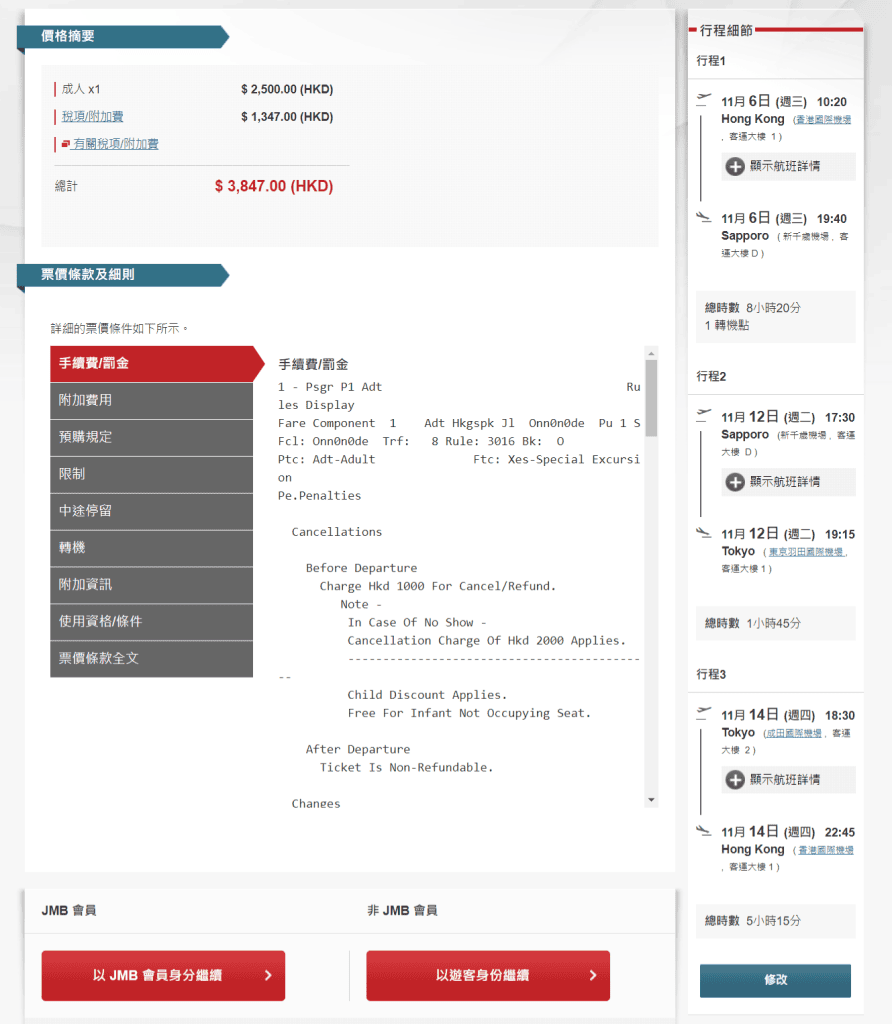This screenshot has height=1024, width=892.
Task: Click the plus icon for 行程1 flight details
Action: click(x=735, y=166)
